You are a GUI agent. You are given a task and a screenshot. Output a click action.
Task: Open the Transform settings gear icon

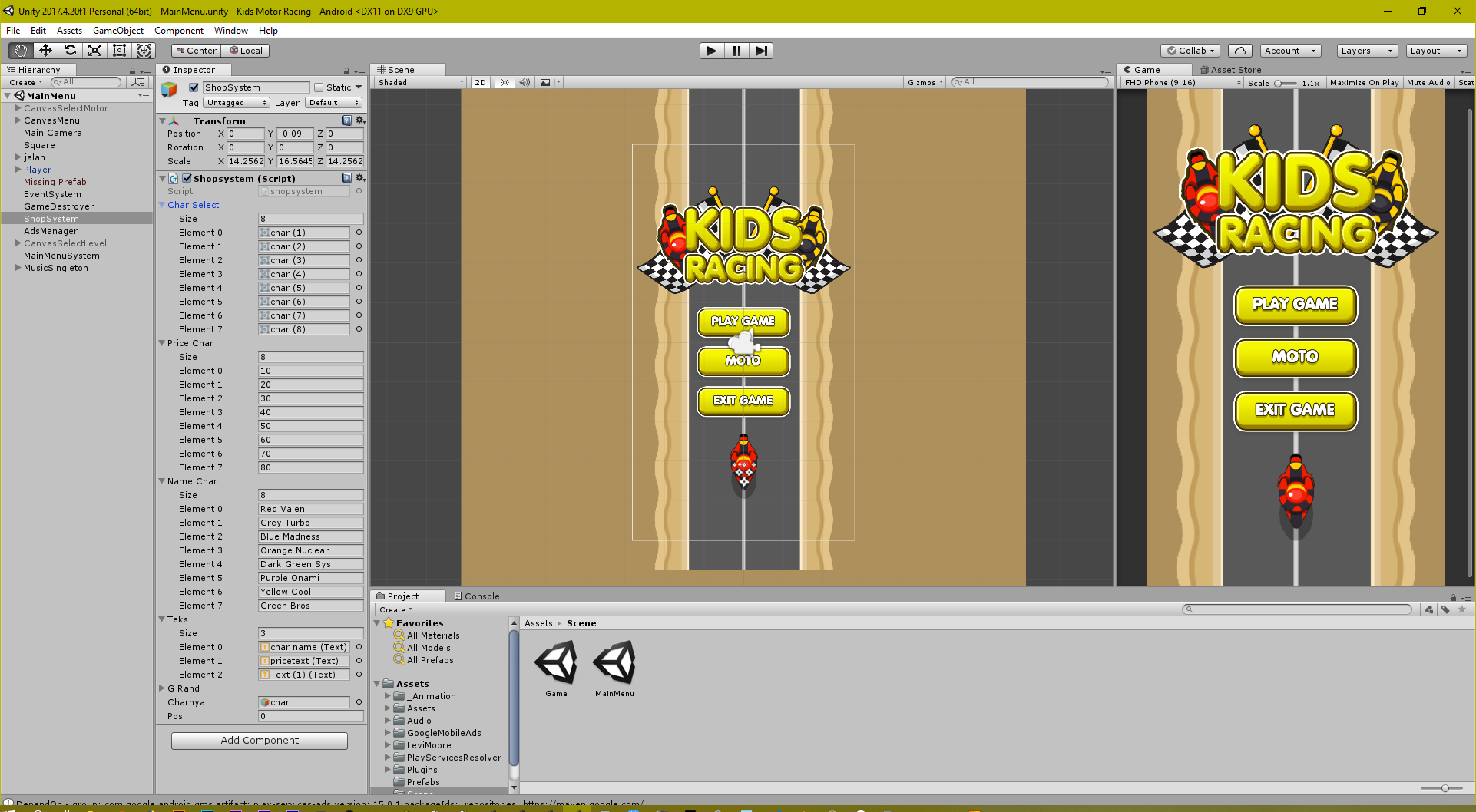(360, 120)
